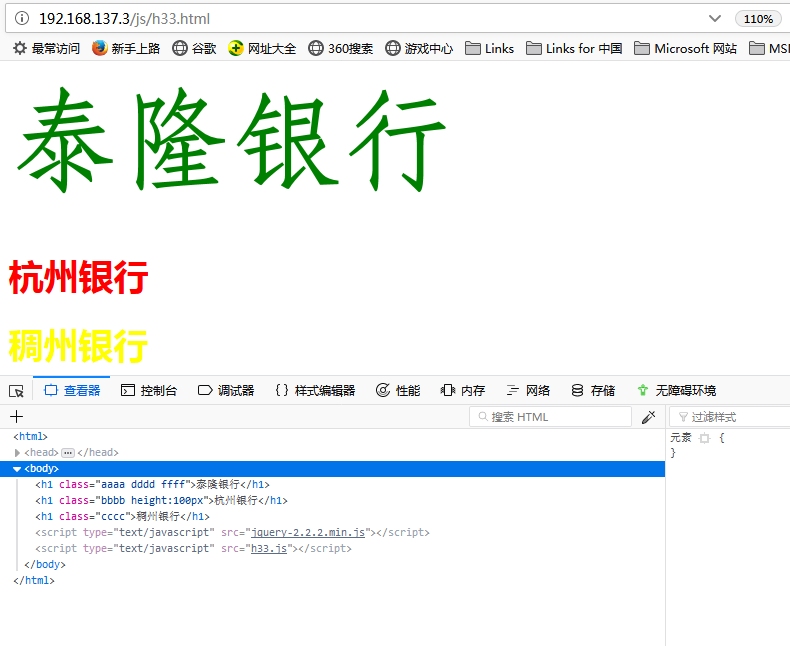Open the 游戏中心 bookmark
This screenshot has height=646, width=790.
click(x=419, y=48)
